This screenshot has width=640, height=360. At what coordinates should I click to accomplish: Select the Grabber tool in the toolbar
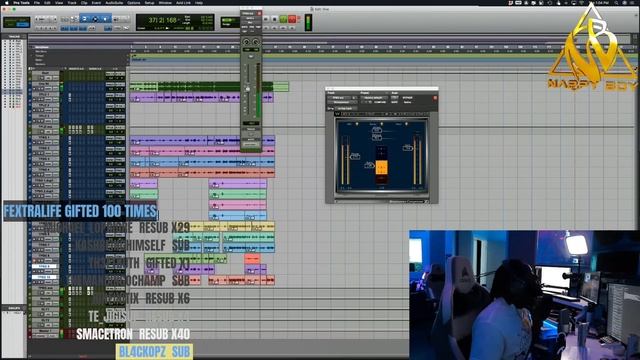[105, 19]
